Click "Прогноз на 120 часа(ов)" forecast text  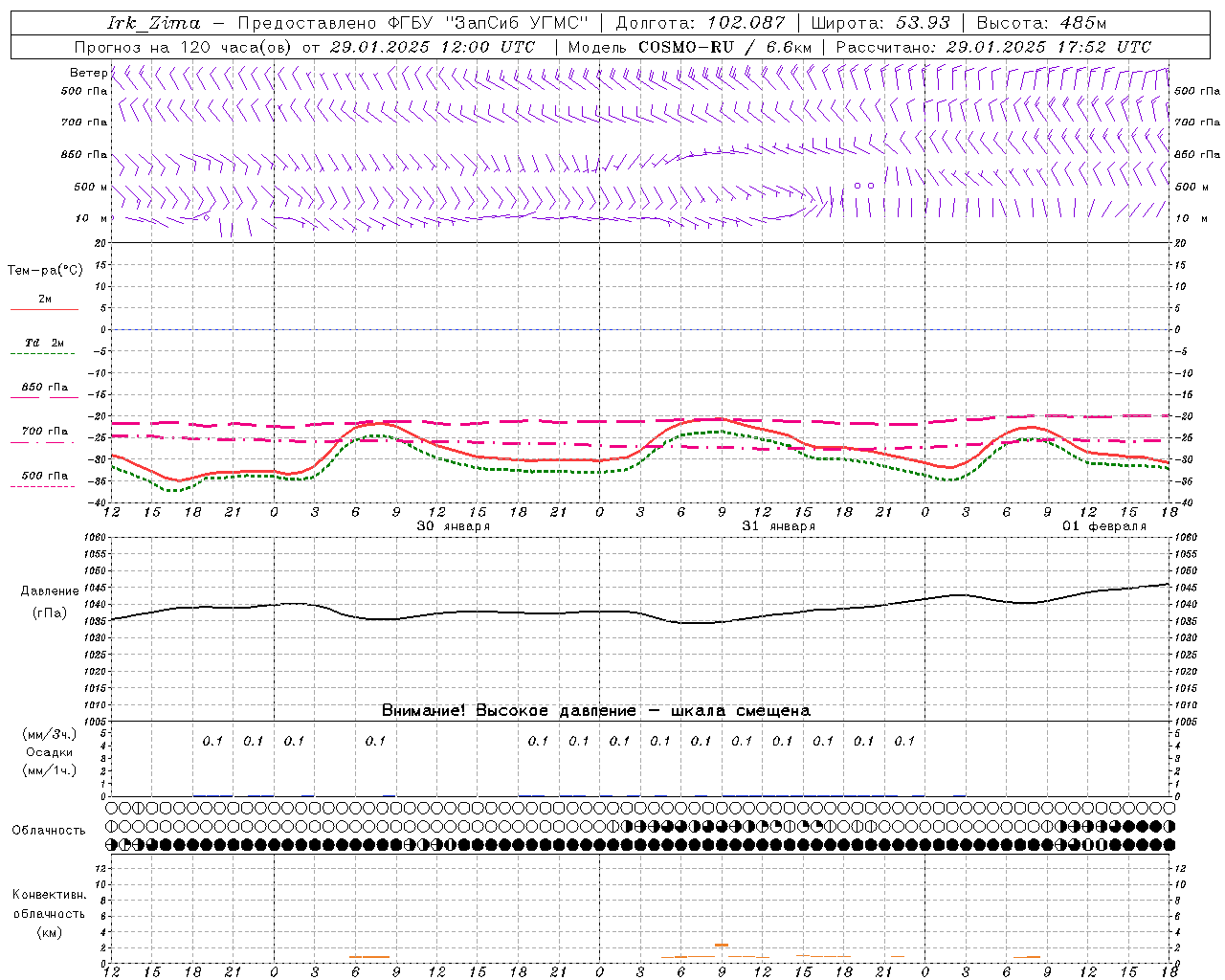184,47
